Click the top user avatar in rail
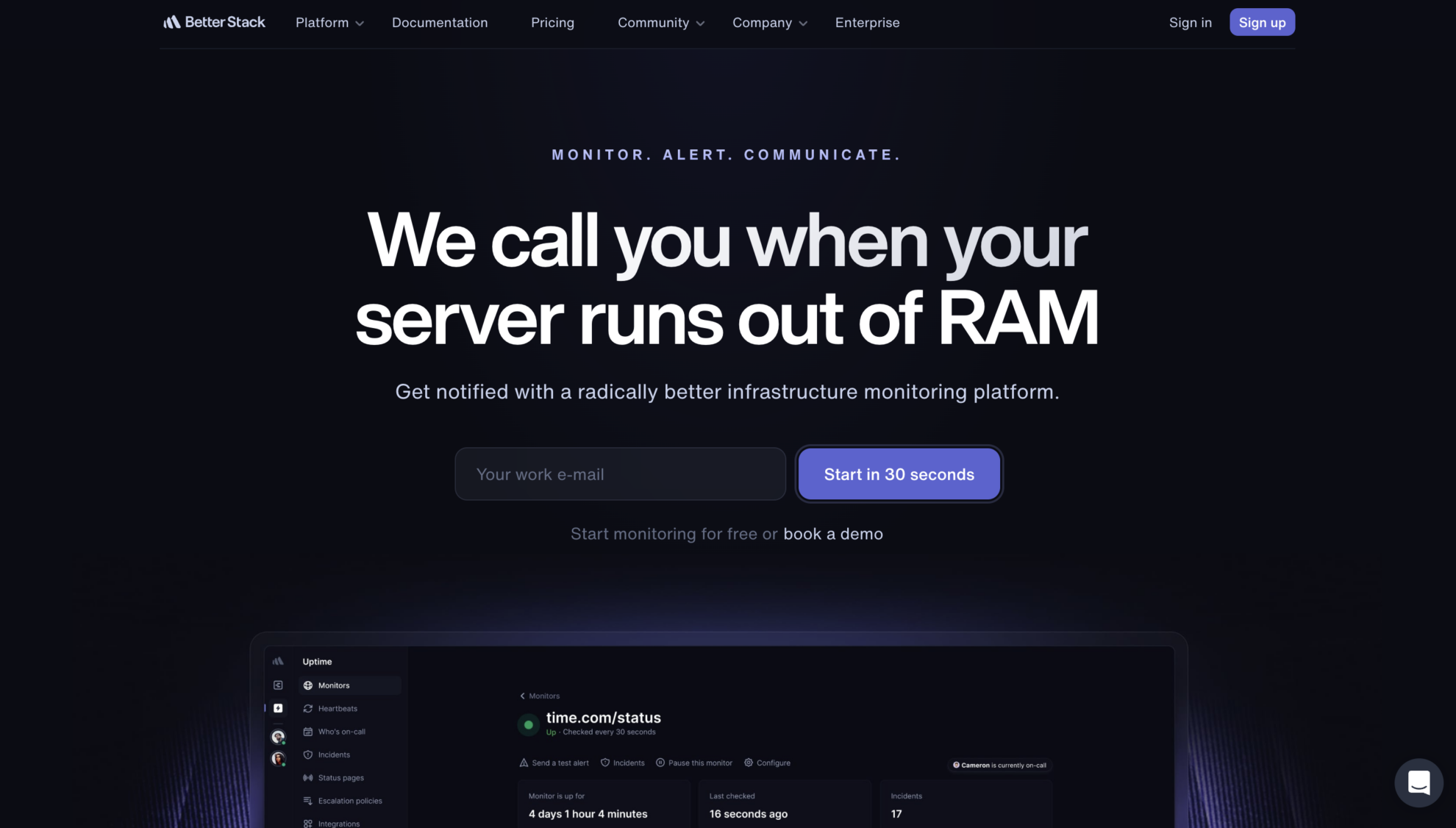 (x=278, y=736)
